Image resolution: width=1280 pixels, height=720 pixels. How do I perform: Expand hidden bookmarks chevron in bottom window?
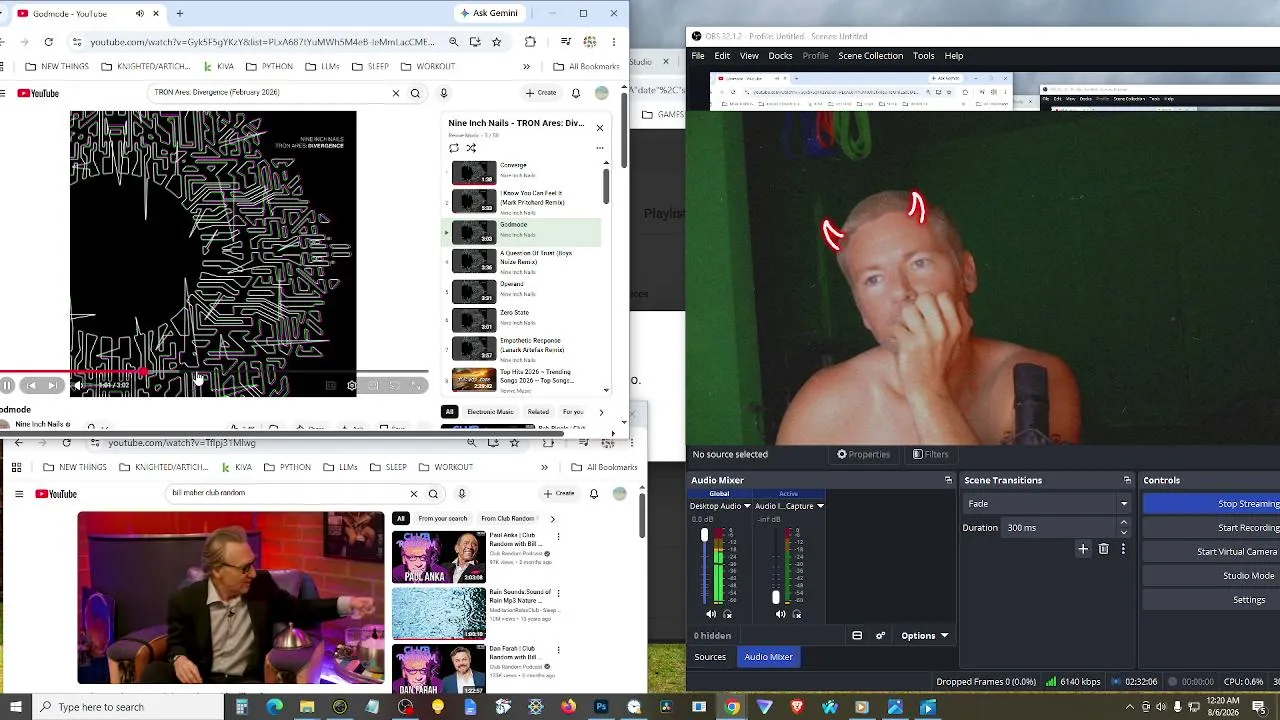click(544, 467)
